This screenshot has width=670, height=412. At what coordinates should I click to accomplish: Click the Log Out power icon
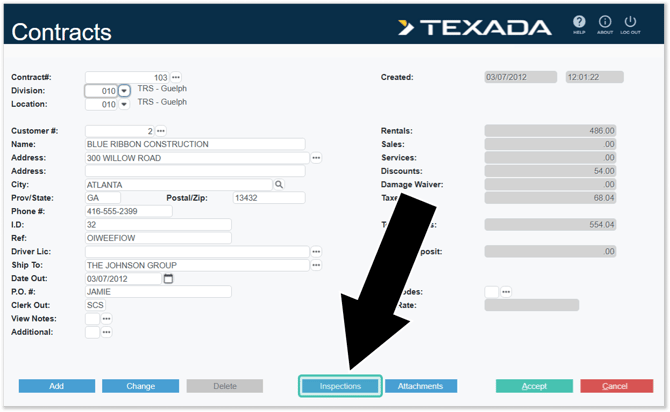[630, 22]
